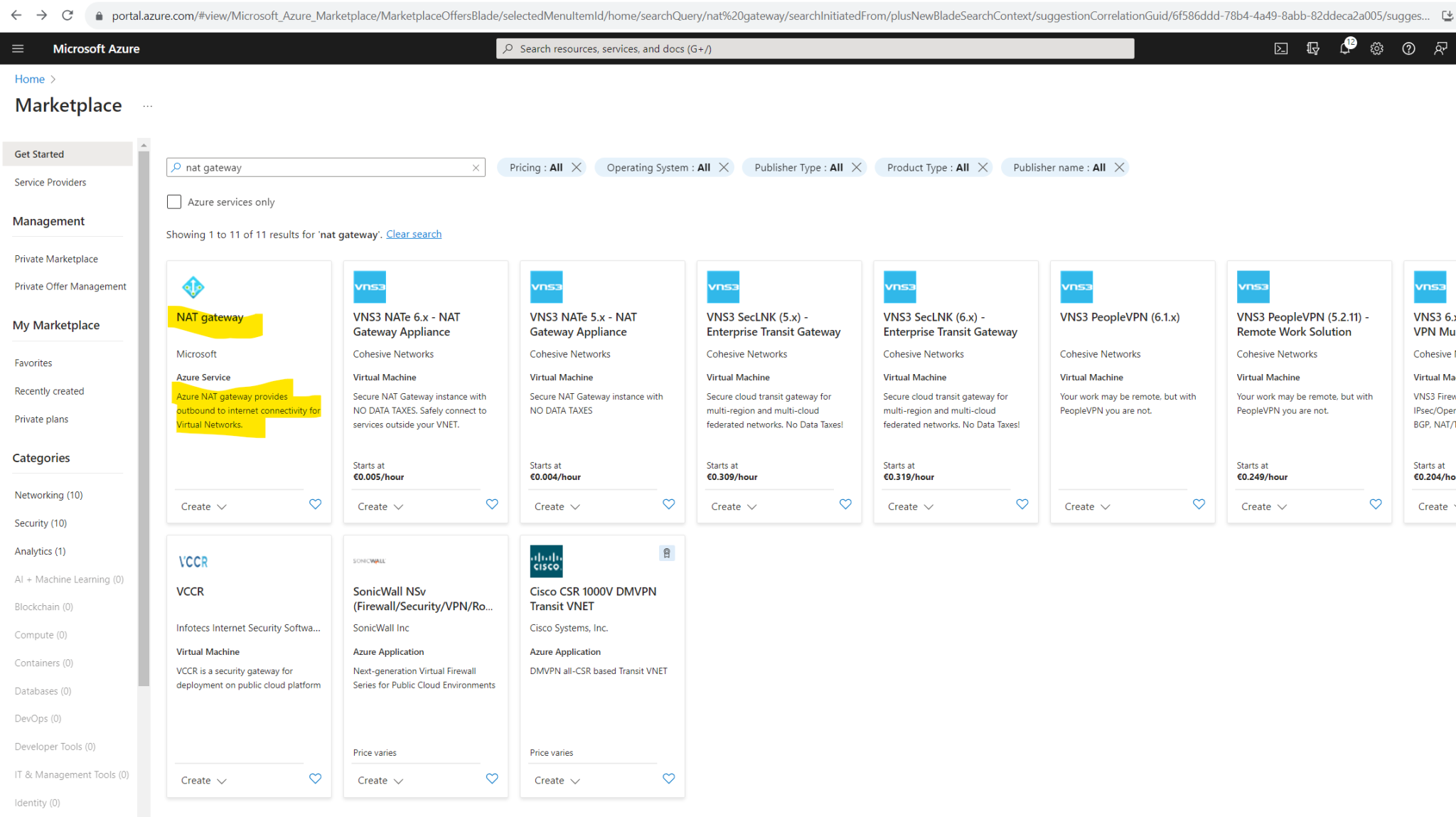This screenshot has height=817, width=1456.
Task: Remove the Operating System filter with its X
Action: (724, 167)
